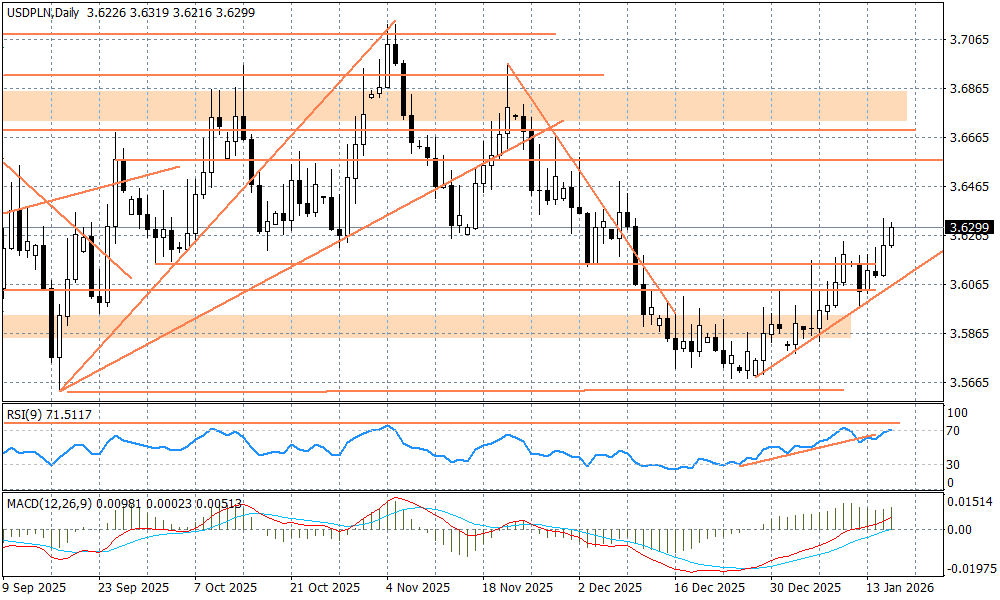Click the 21 Oct 2025 date label
1000x600 pixels.
pyautogui.click(x=324, y=588)
